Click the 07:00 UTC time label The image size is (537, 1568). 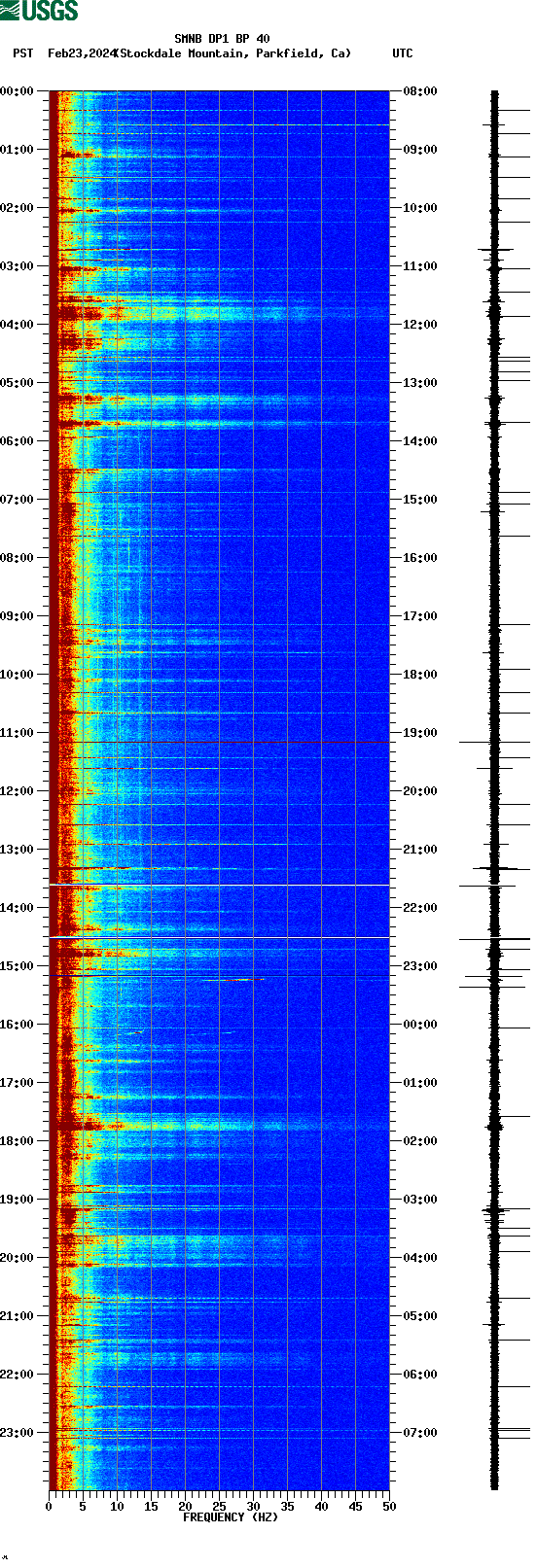(x=420, y=1433)
